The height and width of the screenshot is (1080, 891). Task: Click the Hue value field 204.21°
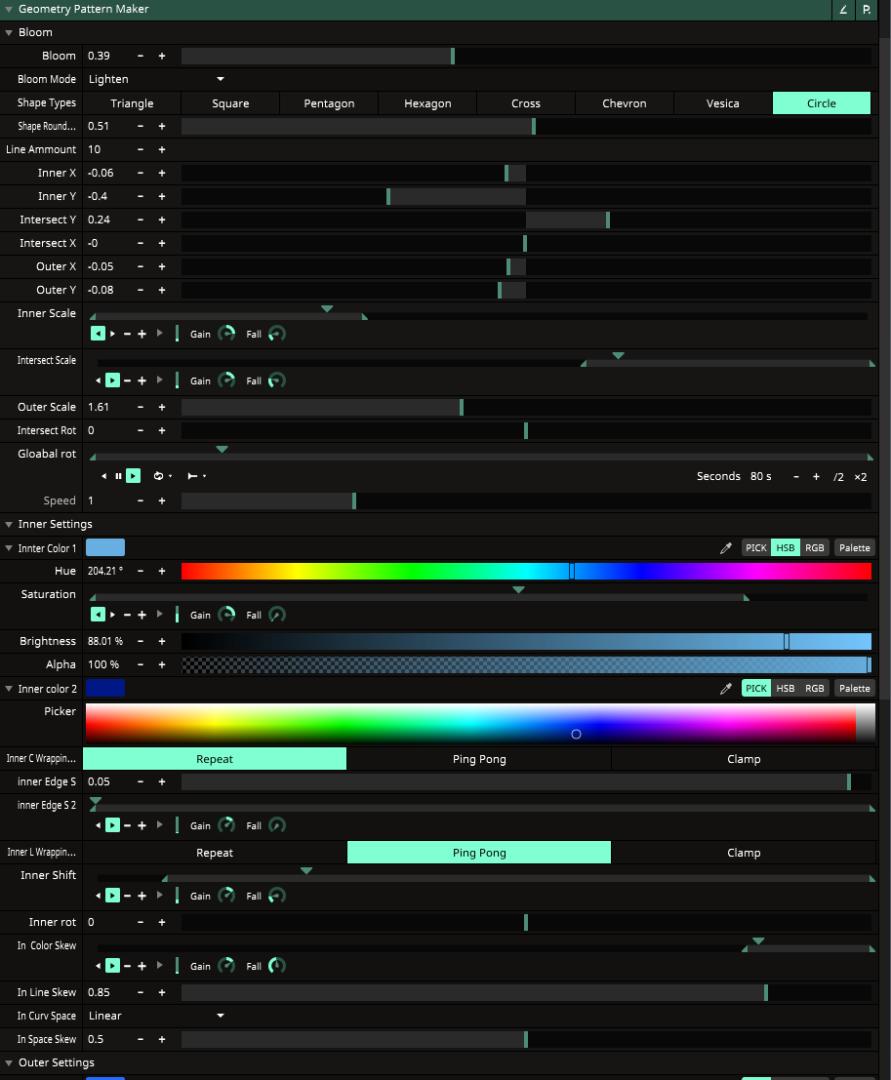click(105, 571)
